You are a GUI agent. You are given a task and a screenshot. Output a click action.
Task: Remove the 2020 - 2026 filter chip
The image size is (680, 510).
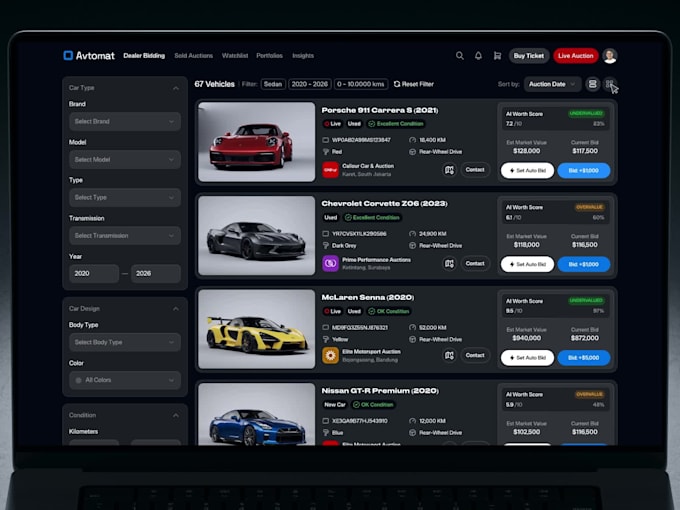[x=310, y=84]
